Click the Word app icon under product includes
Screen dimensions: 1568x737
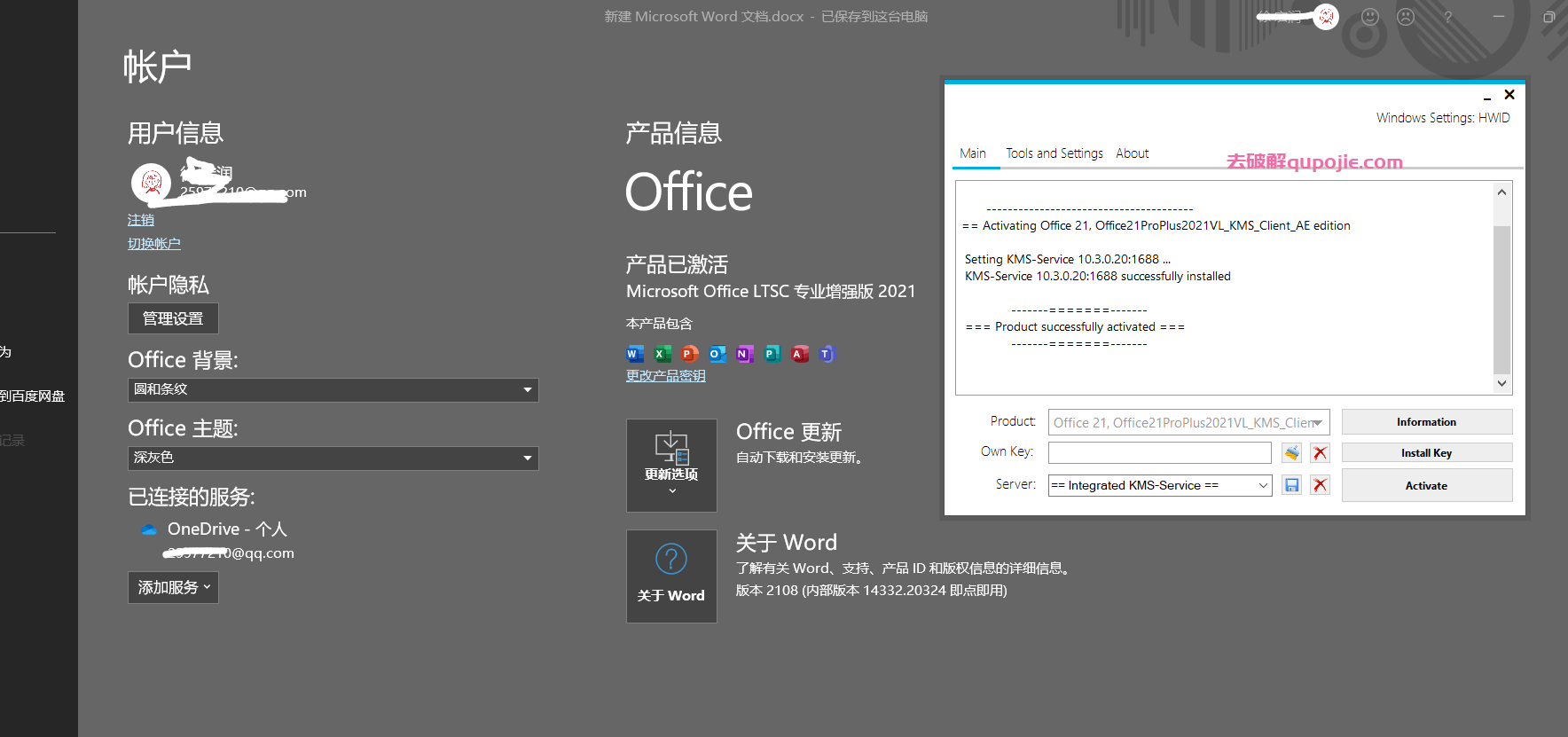pos(635,354)
